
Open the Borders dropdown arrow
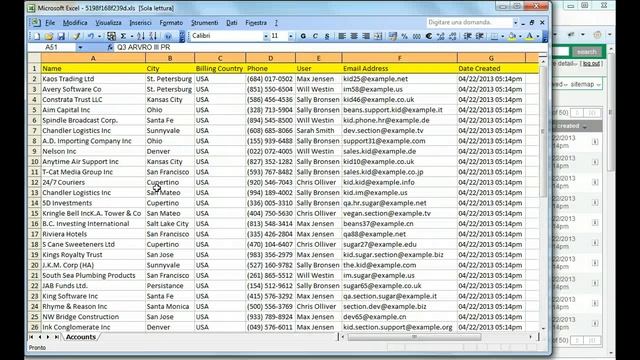(502, 36)
